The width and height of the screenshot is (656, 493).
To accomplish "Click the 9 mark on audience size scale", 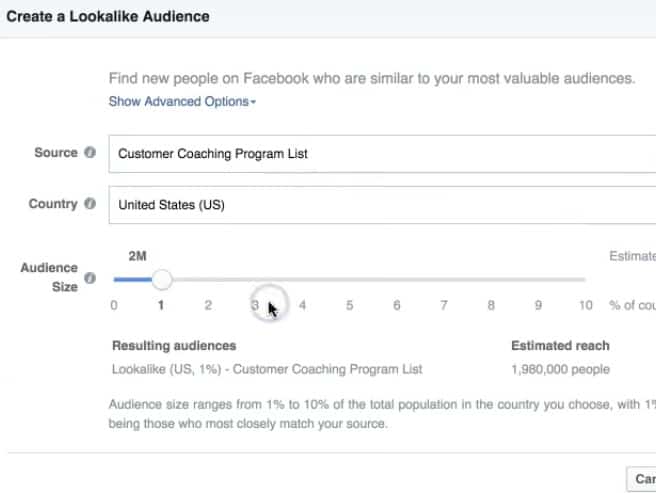I will (538, 305).
